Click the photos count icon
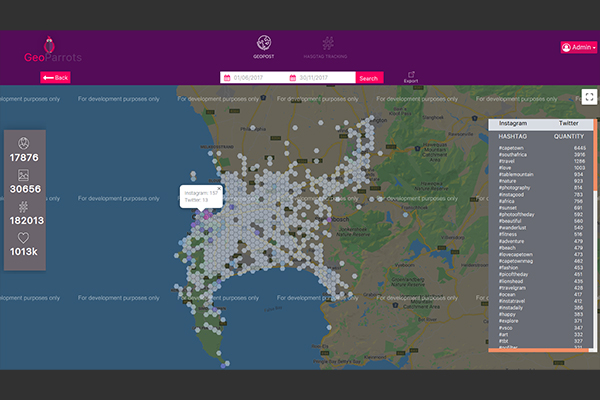600x400 pixels. point(23,174)
